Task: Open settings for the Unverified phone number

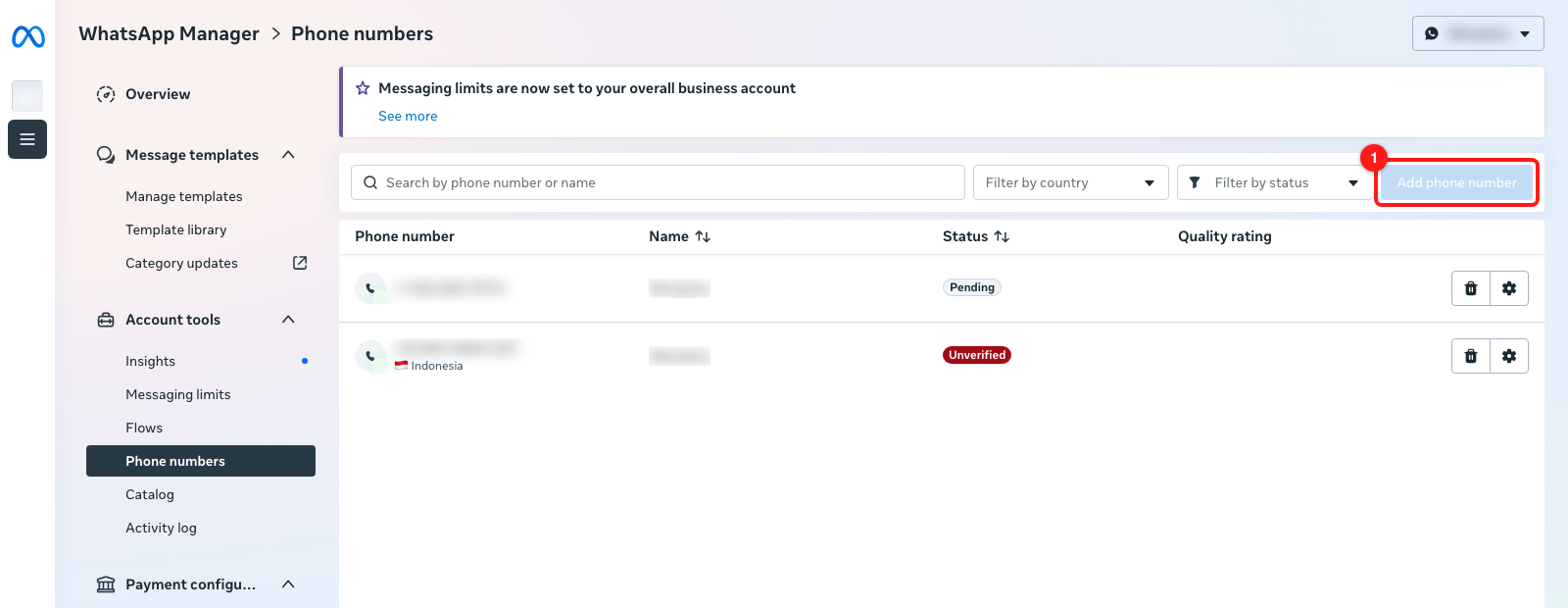Action: tap(1509, 356)
